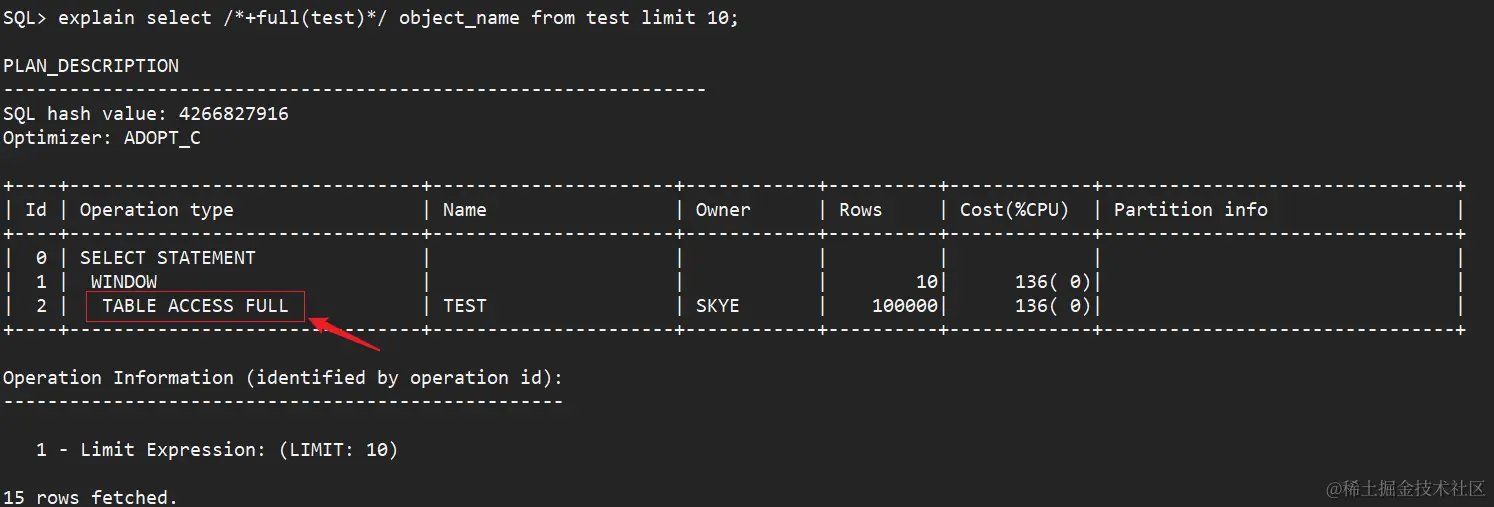Click the highlighted TABLE ACCESS FULL operation
The width and height of the screenshot is (1494, 507).
point(195,306)
